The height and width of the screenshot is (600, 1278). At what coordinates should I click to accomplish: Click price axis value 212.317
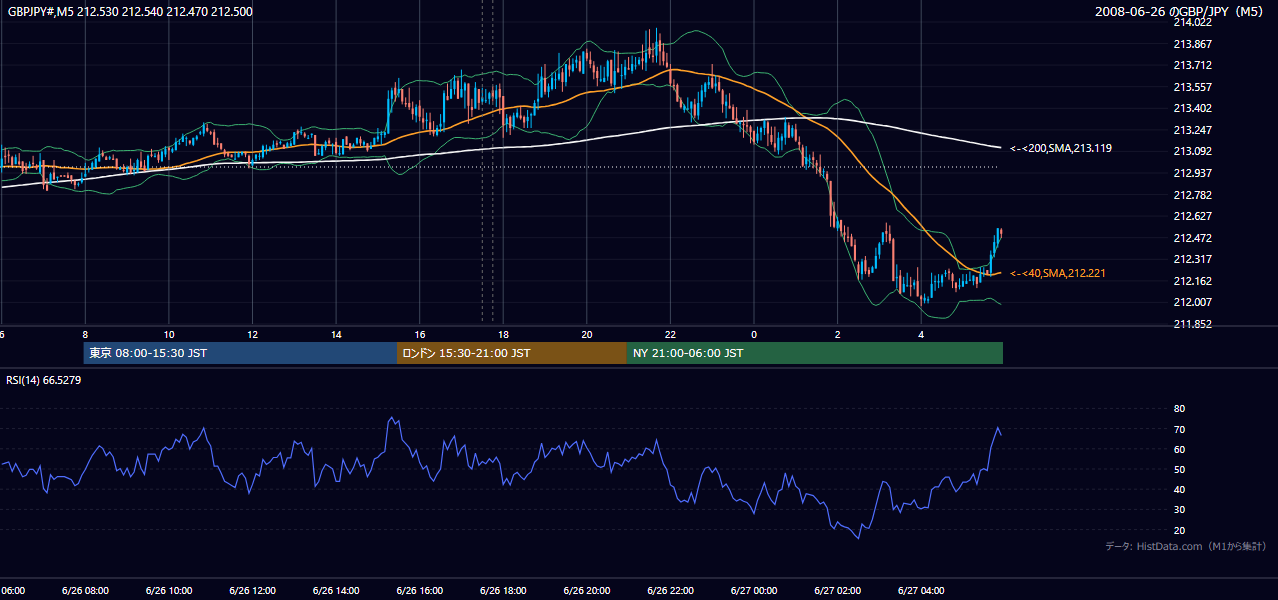coord(1191,259)
